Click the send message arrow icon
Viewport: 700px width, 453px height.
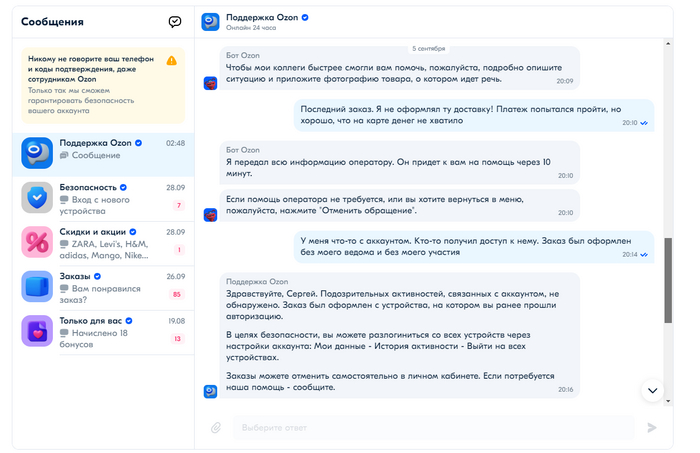pyautogui.click(x=652, y=428)
